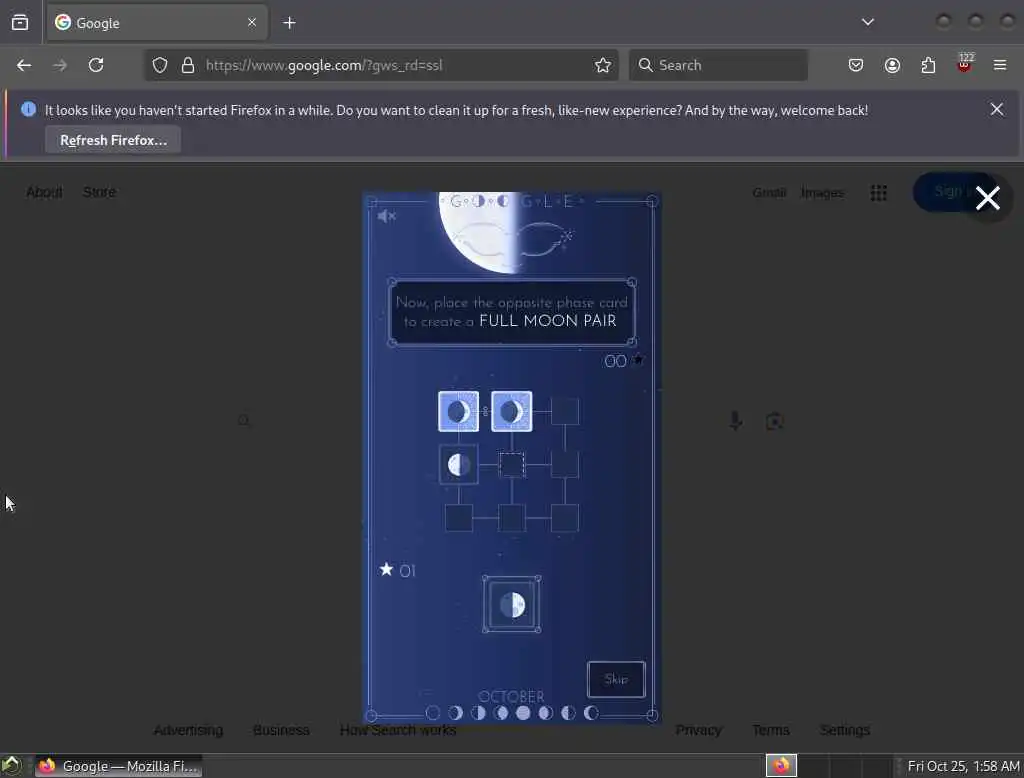The image size is (1024, 778).
Task: Open the Settings footer menu
Action: click(x=844, y=730)
